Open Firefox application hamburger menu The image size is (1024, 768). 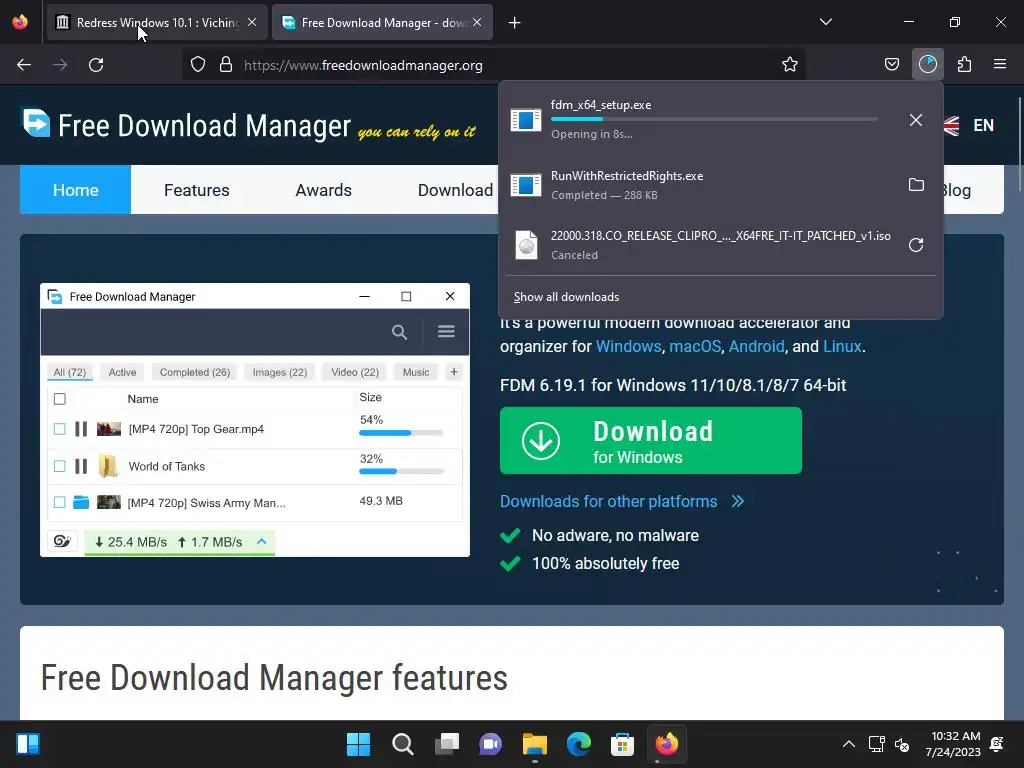pos(1000,65)
